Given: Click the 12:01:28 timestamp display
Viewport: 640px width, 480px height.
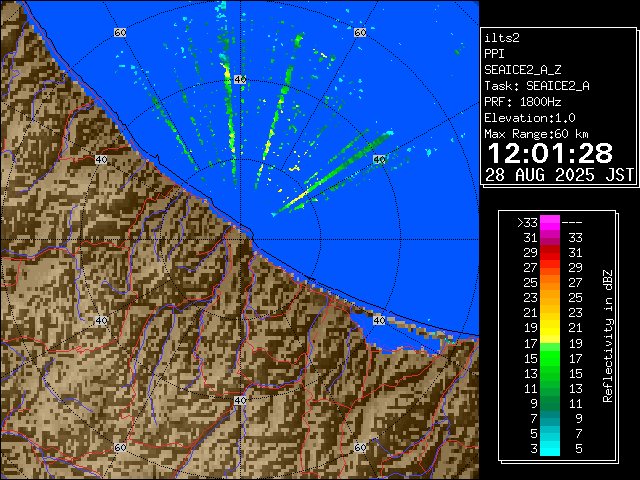Looking at the screenshot, I should (x=553, y=153).
